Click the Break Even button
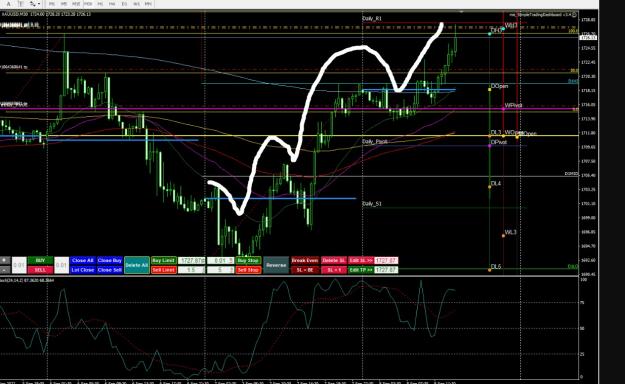 [305, 260]
